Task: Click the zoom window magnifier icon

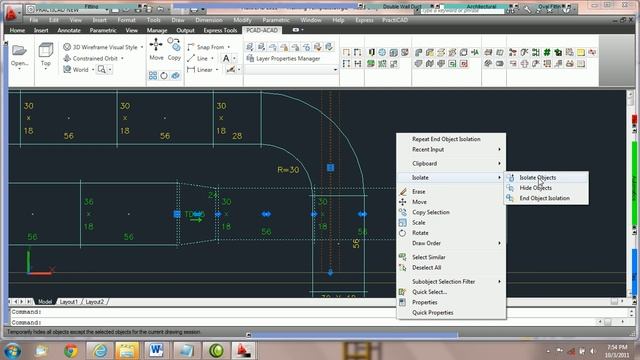Action: [102, 69]
